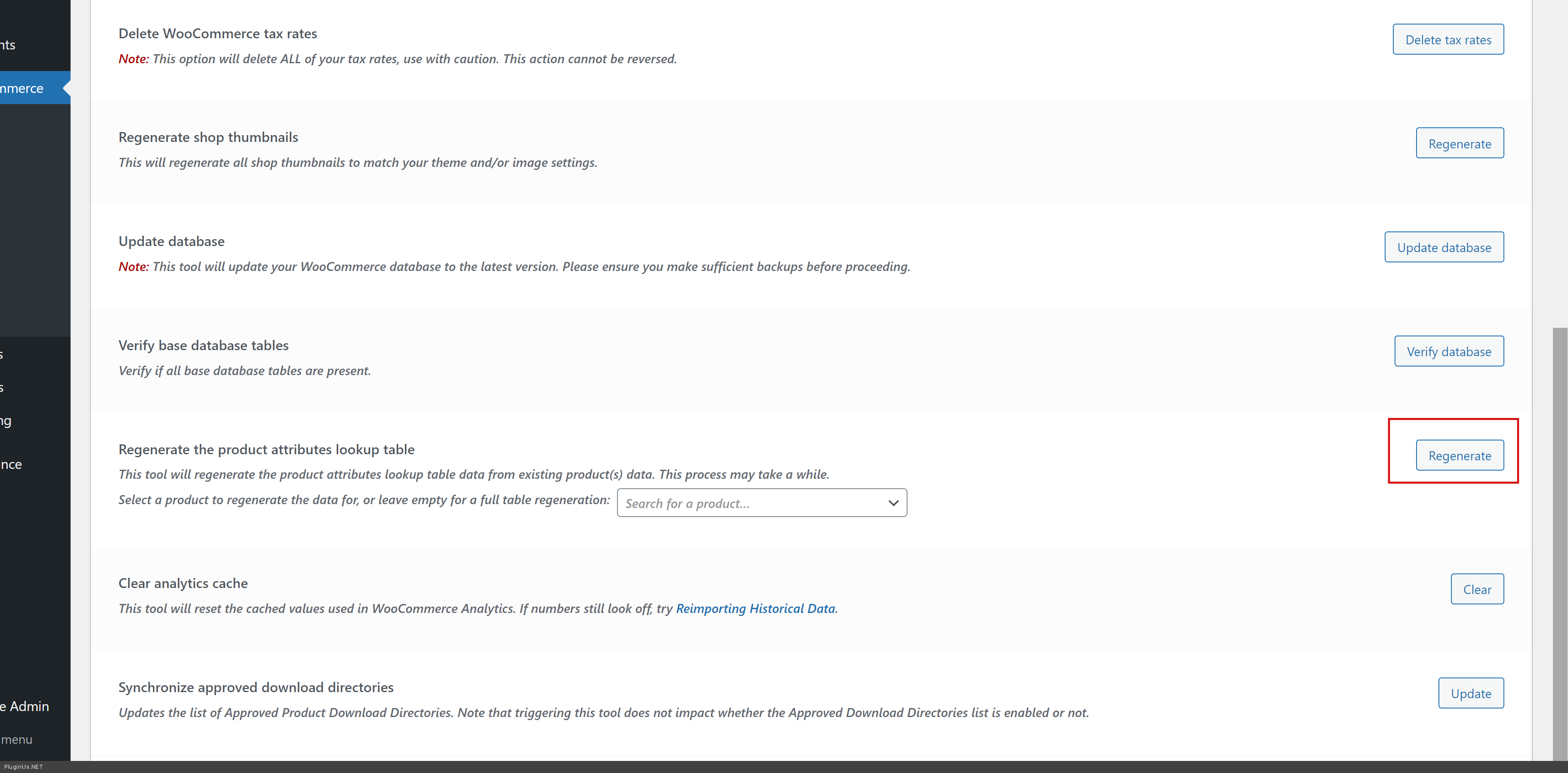Open the Reimporting Historical Data link
Screen dimensions: 1568x773
click(x=755, y=609)
